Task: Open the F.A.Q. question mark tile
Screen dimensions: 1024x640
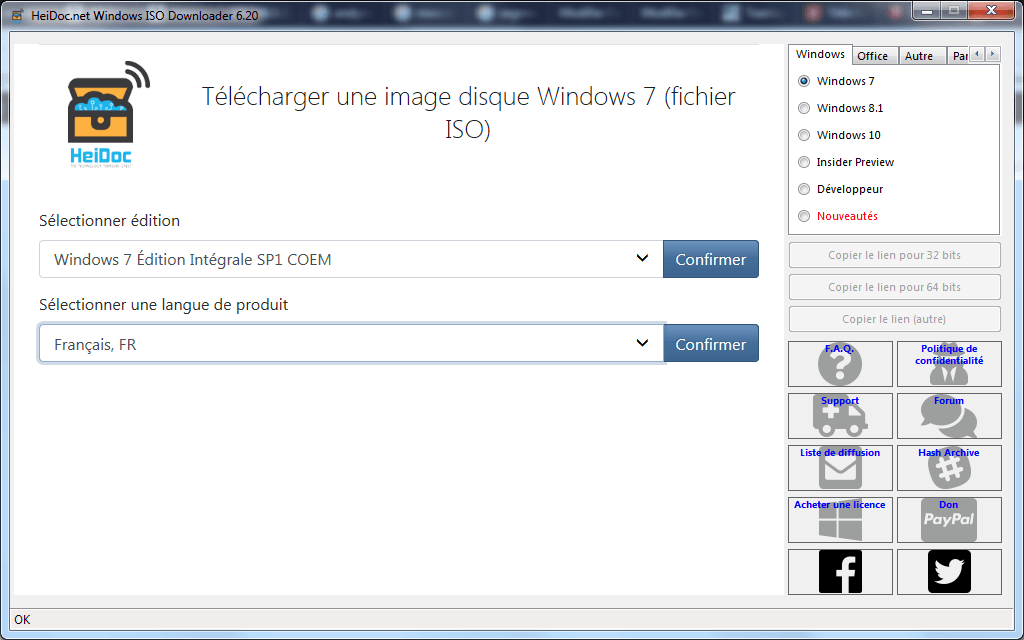Action: click(840, 364)
